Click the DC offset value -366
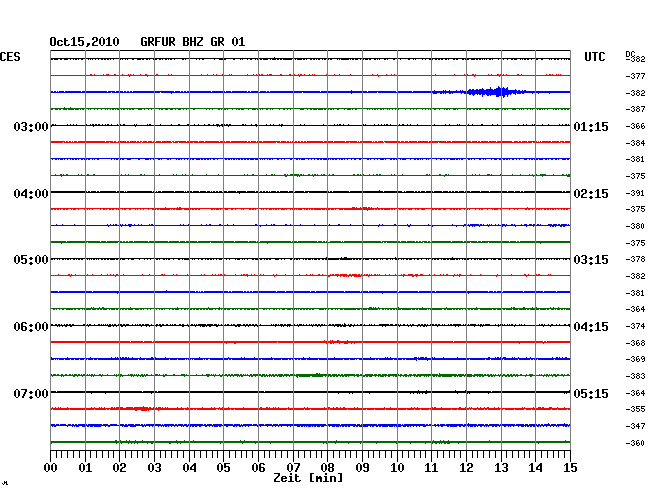 635,126
